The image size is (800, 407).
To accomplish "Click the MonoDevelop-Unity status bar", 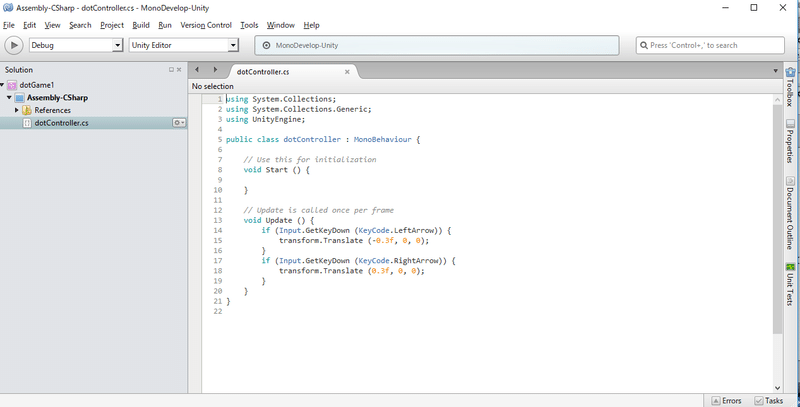I will 437,45.
